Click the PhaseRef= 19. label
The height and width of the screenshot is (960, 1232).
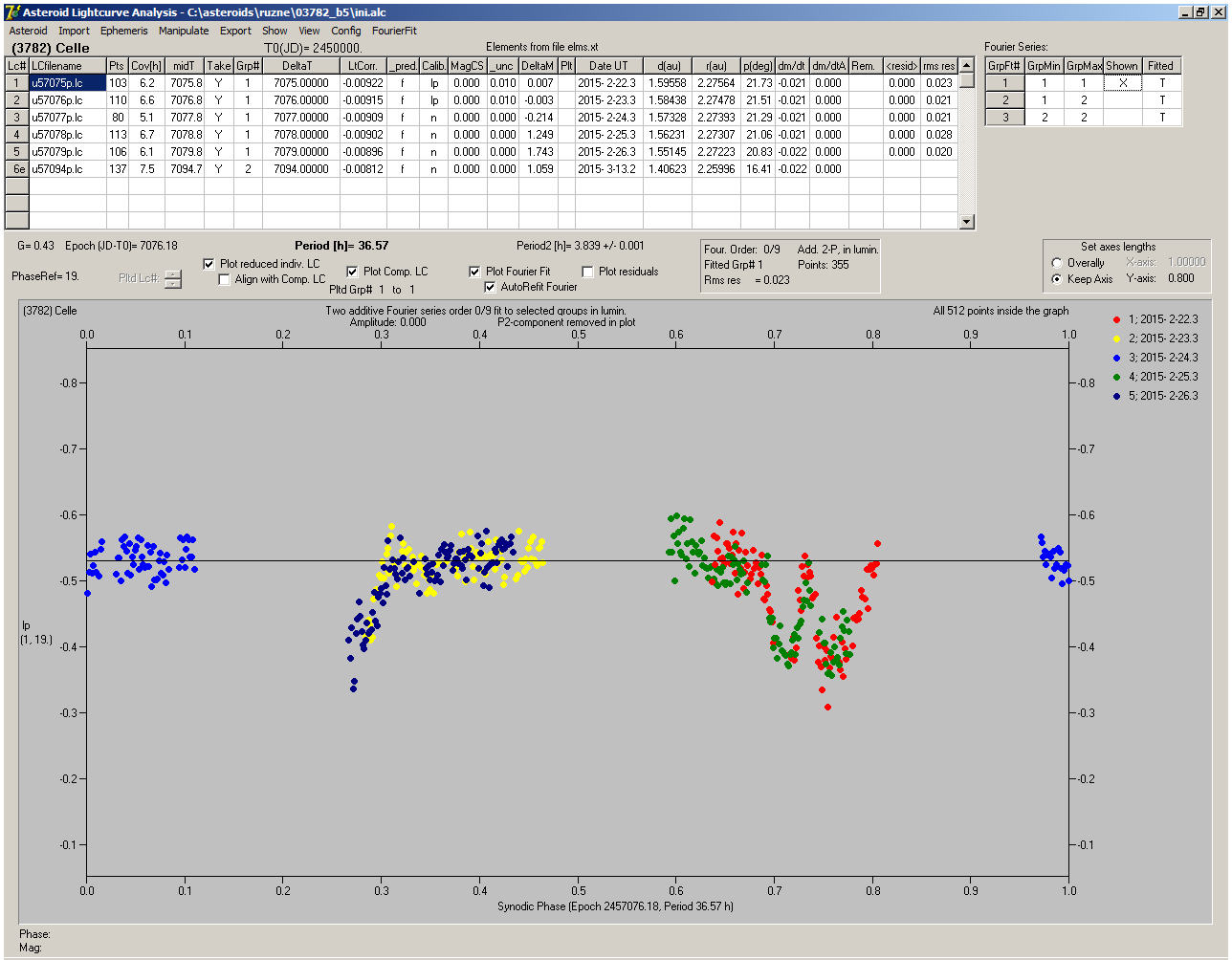45,276
